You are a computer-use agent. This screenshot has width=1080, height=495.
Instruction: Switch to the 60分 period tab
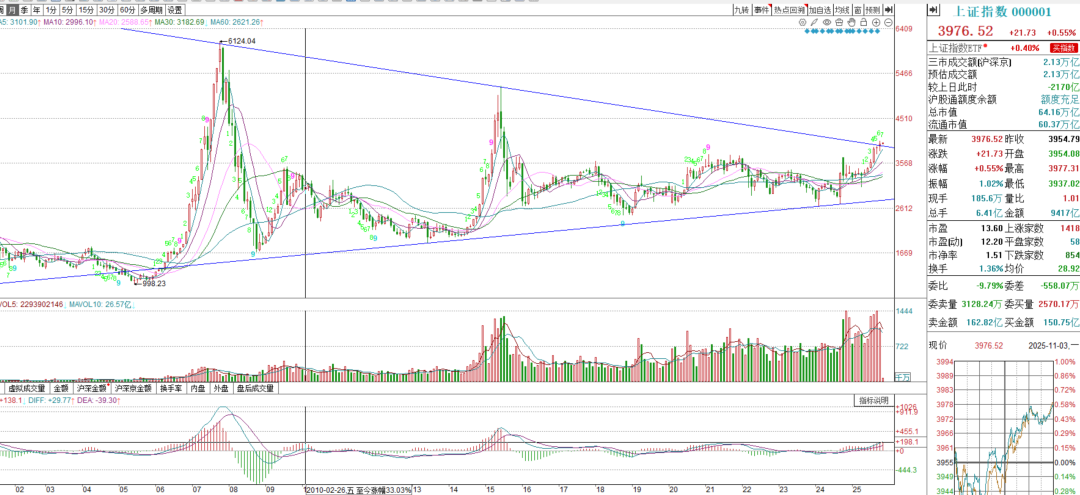tap(127, 10)
